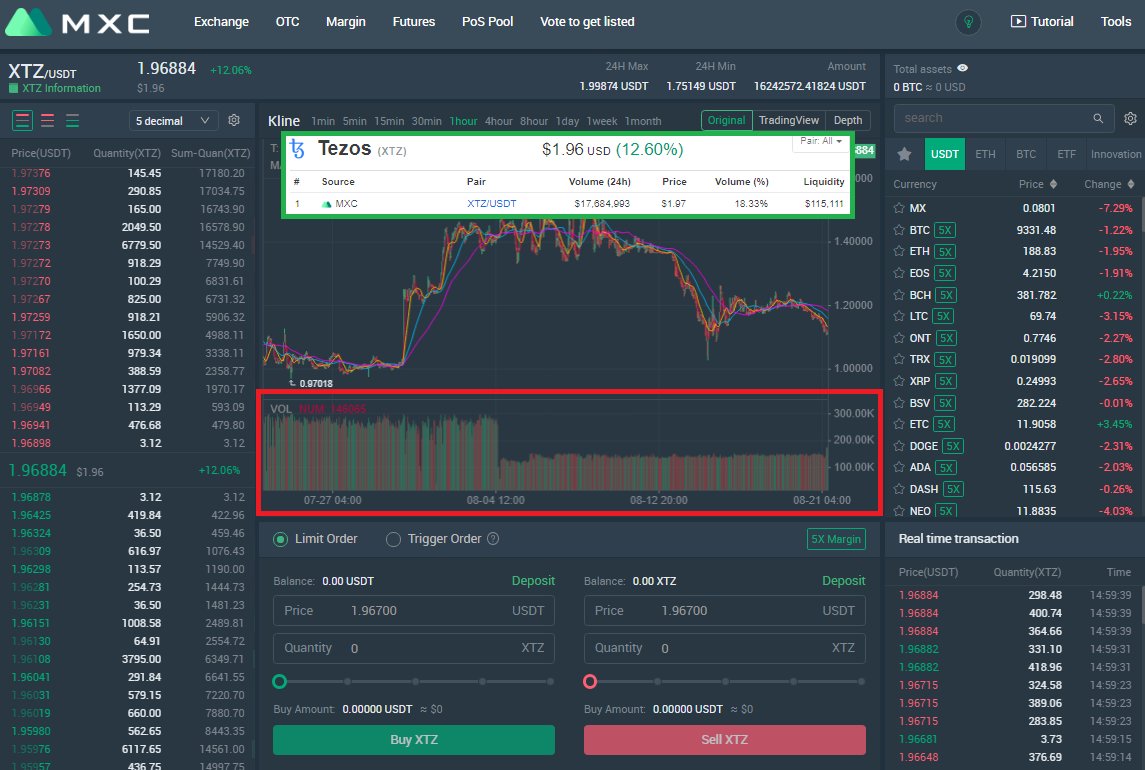Open the PoS Pool menu
The height and width of the screenshot is (770, 1145).
click(488, 22)
